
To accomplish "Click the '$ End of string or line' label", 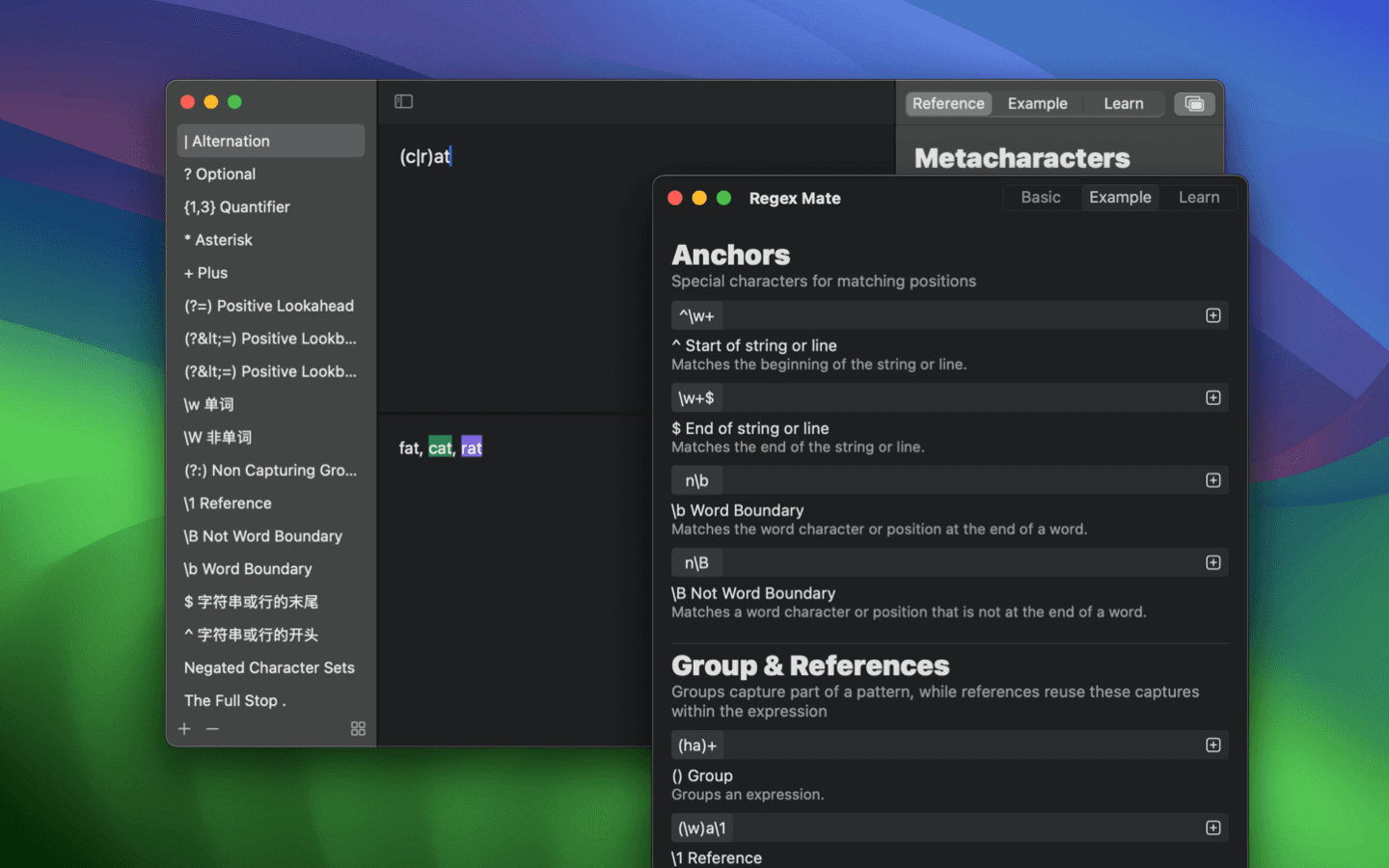I will (750, 428).
